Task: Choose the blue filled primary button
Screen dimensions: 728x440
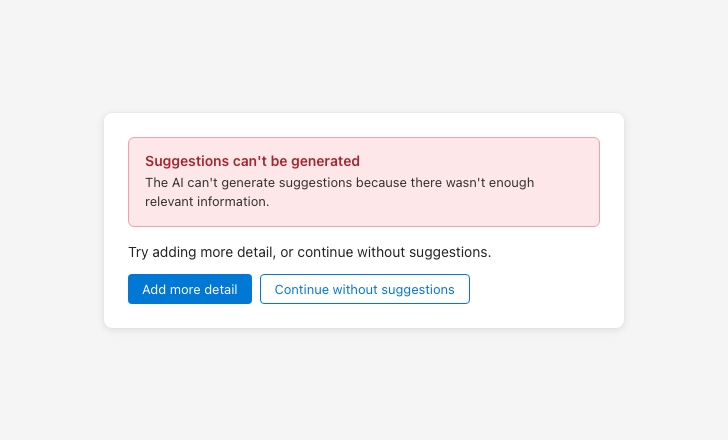Action: coord(190,289)
